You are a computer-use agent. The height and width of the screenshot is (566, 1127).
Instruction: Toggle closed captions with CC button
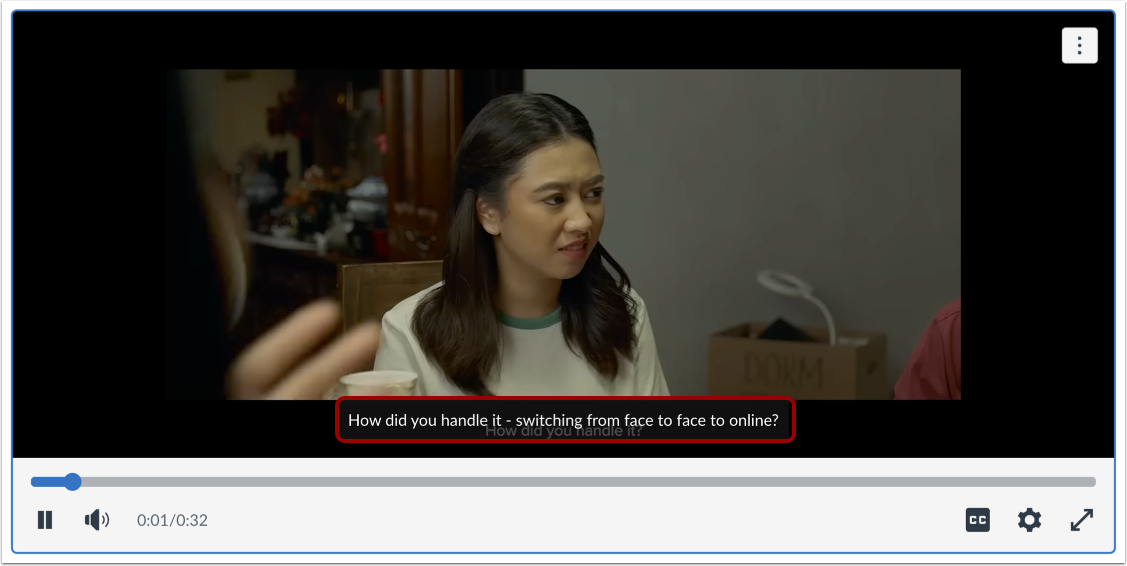click(x=978, y=520)
